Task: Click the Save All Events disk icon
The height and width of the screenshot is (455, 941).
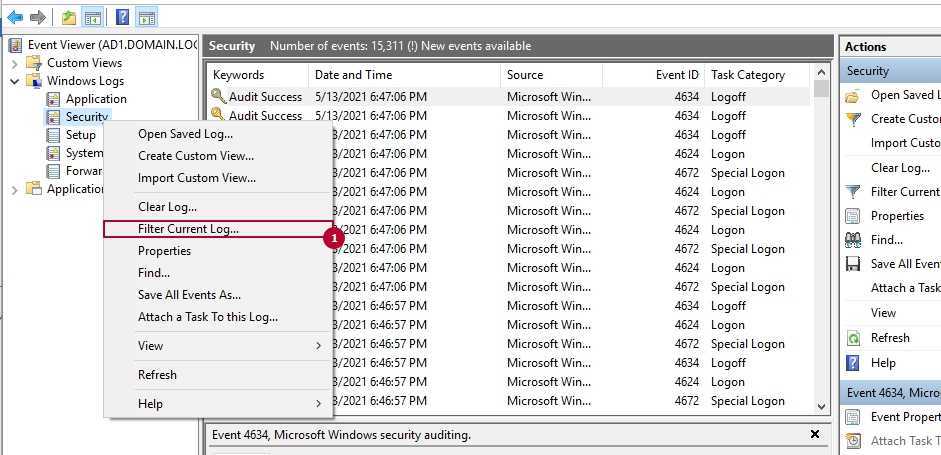Action: (853, 264)
